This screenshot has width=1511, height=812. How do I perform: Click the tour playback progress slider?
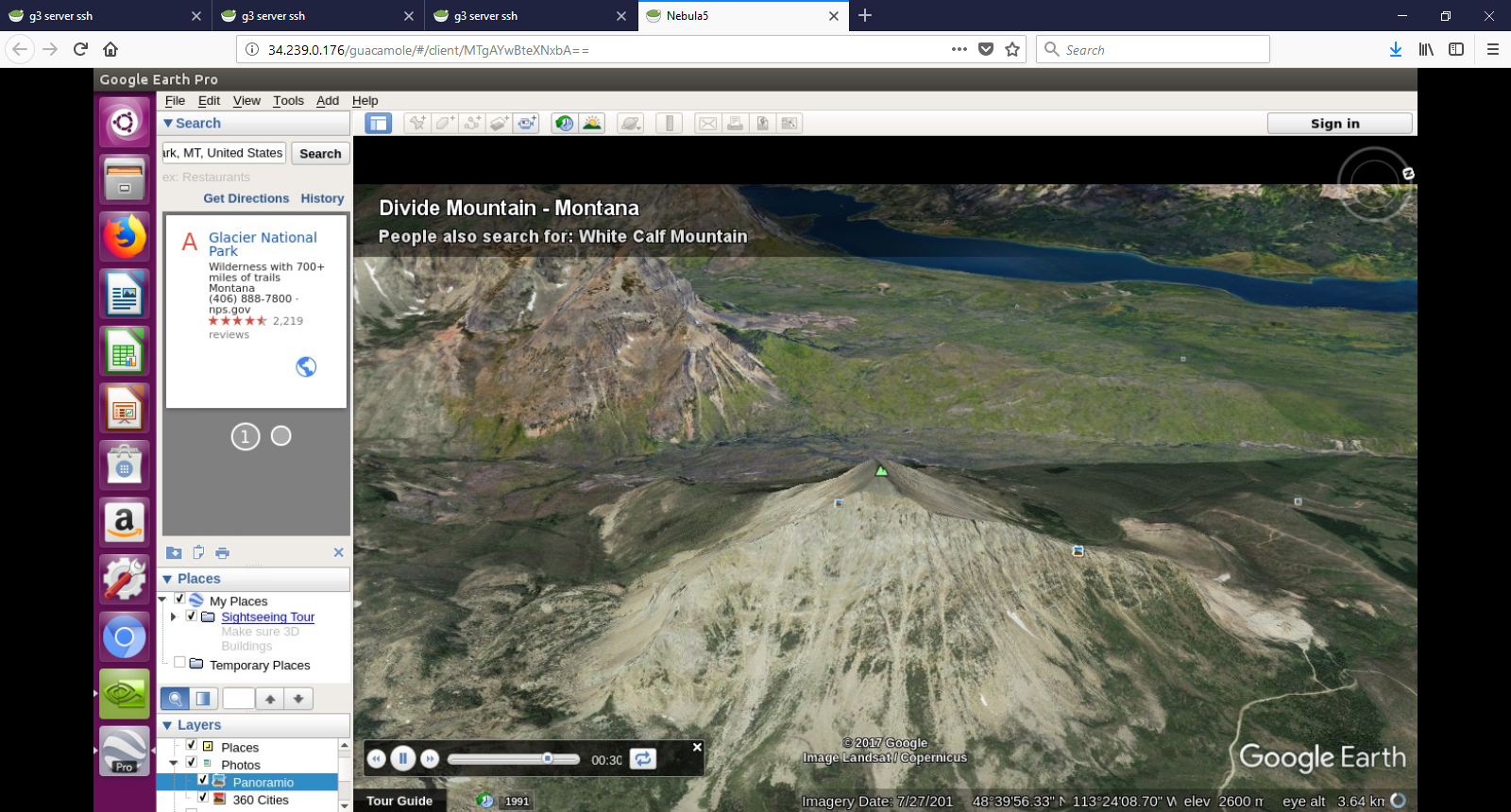514,759
